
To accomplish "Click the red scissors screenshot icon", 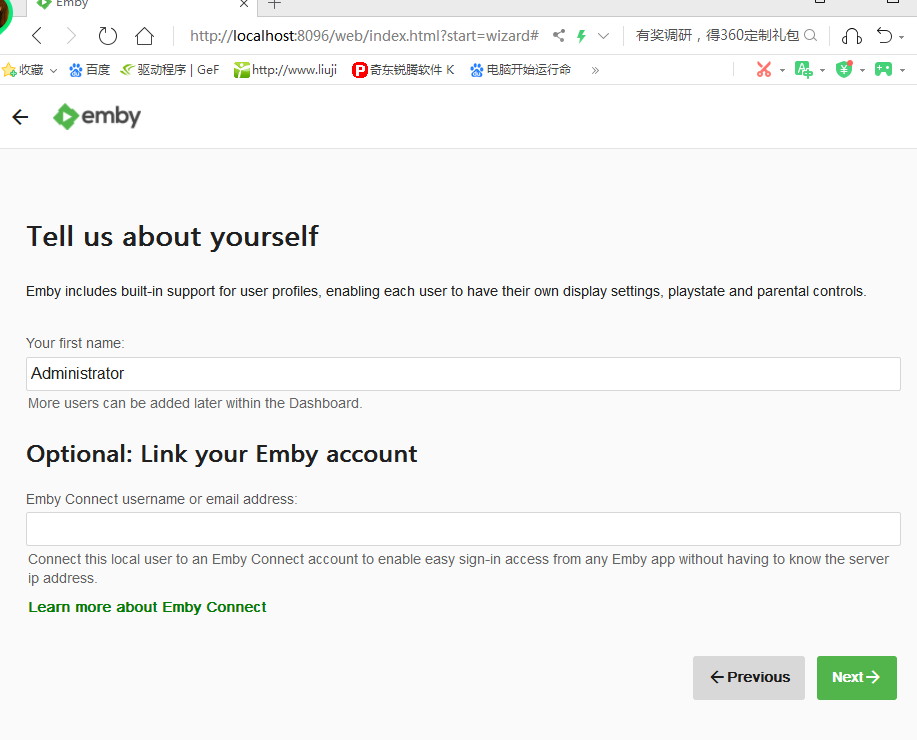I will [764, 70].
